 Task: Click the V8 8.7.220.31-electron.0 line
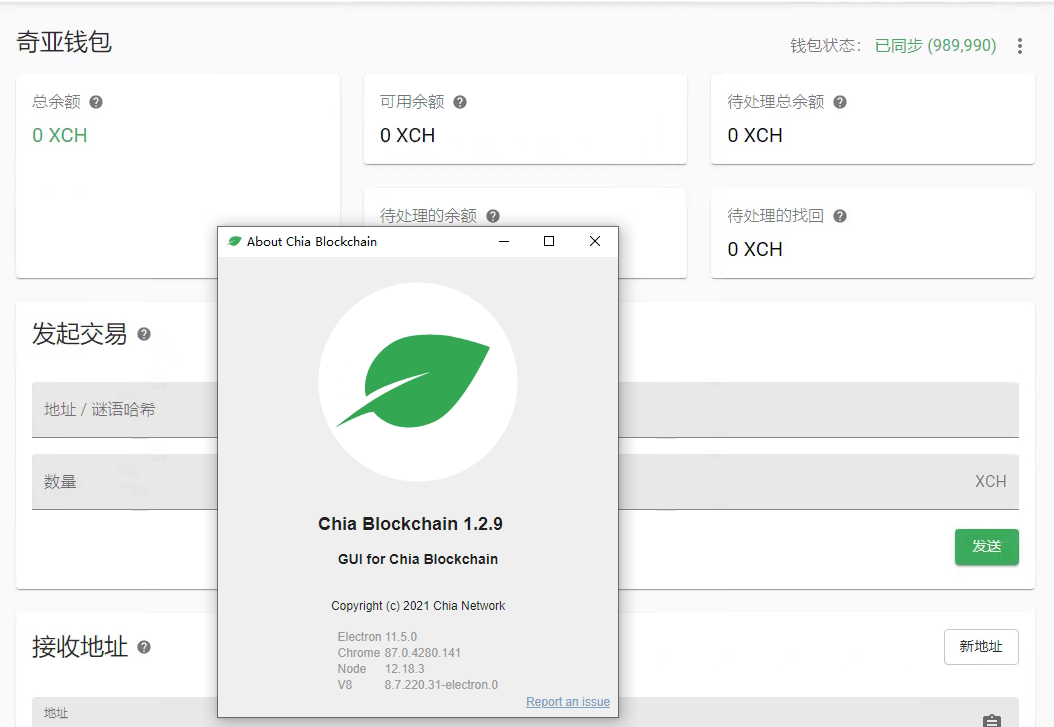pyautogui.click(x=417, y=685)
